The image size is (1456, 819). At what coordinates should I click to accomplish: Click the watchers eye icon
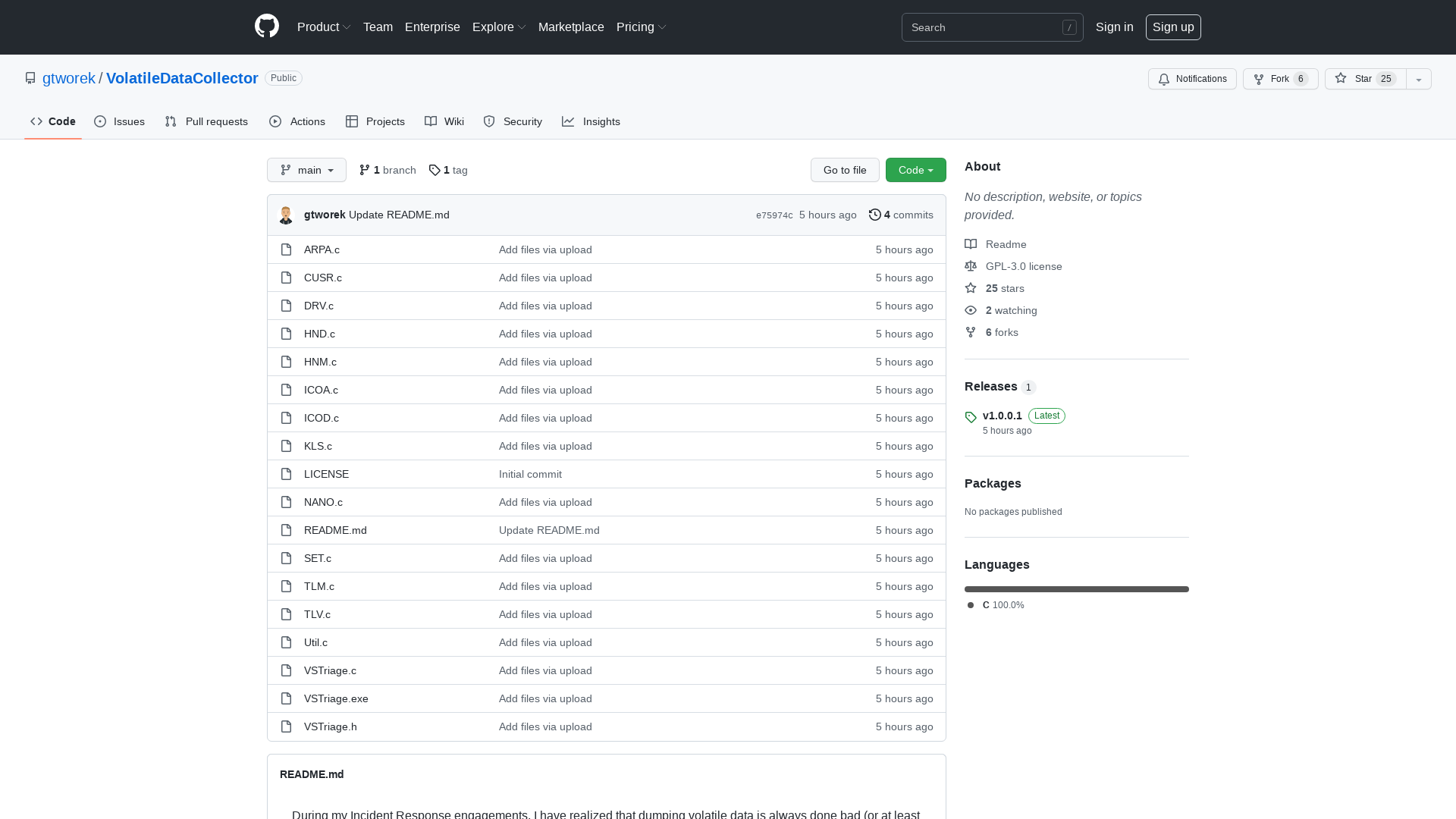971,310
